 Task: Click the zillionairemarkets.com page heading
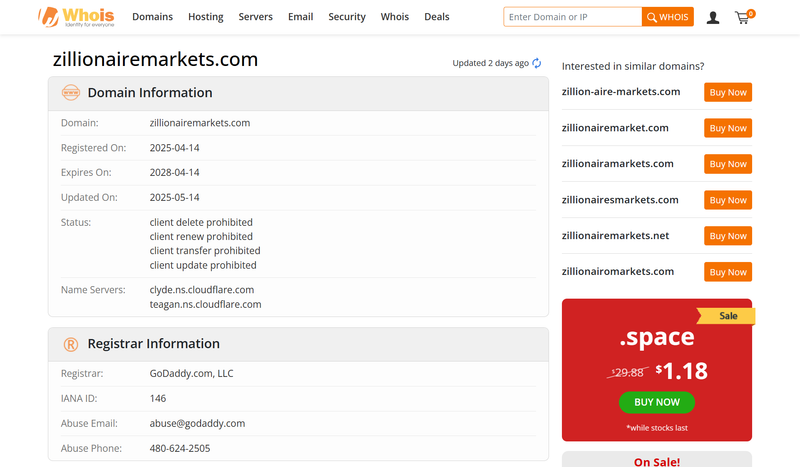coord(156,59)
